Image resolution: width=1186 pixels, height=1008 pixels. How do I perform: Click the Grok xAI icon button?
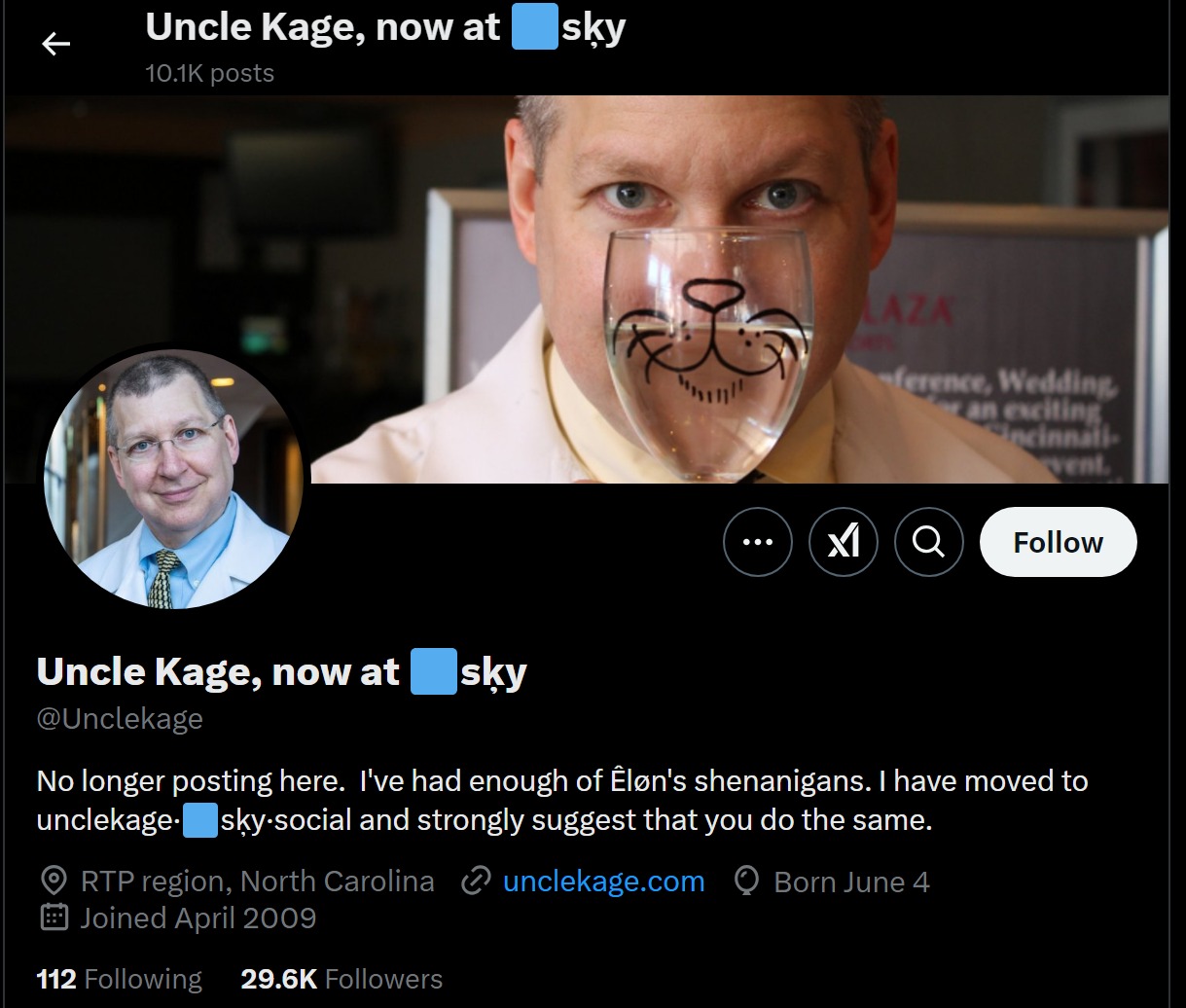[844, 542]
